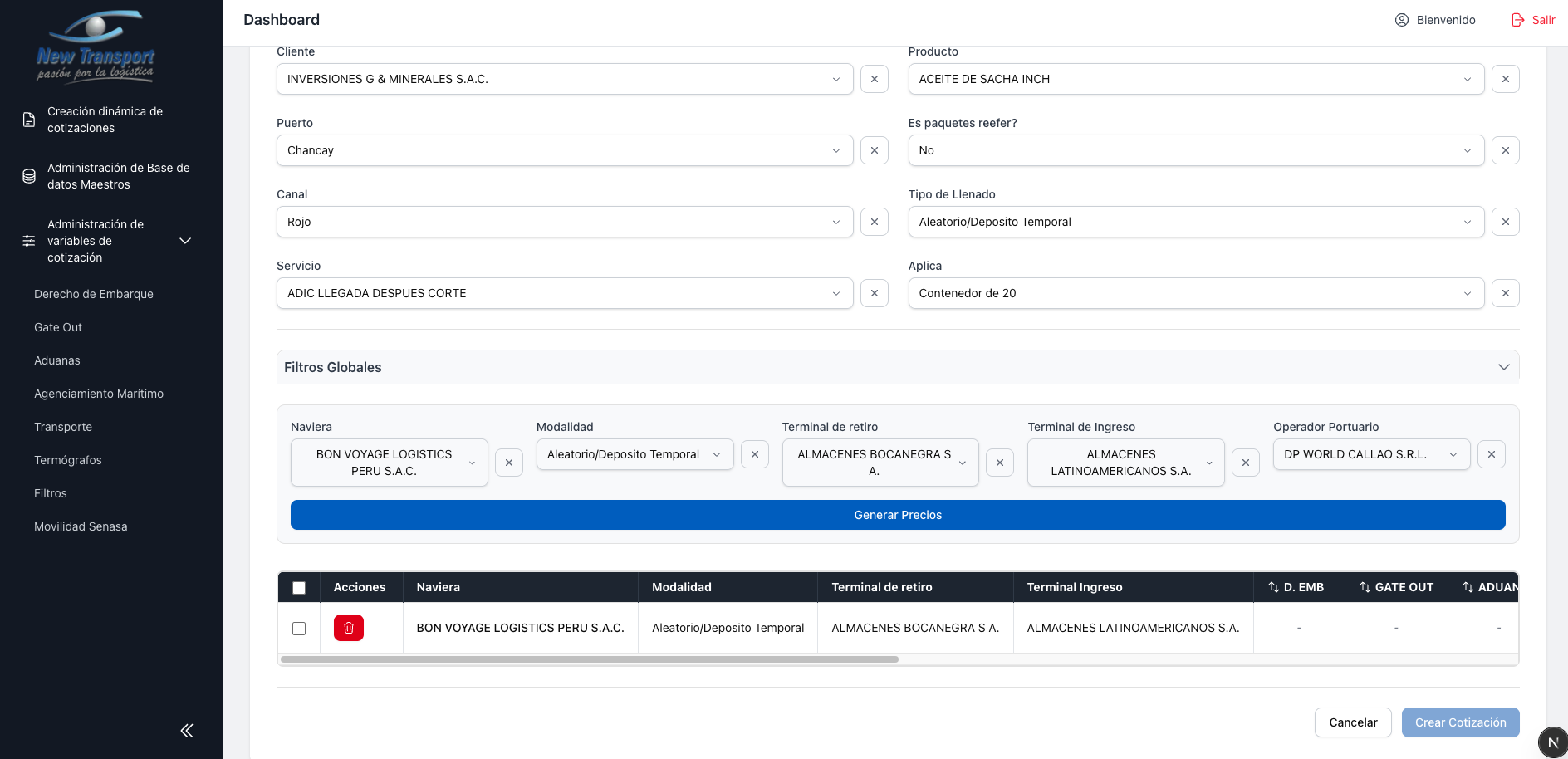This screenshot has width=1568, height=759.
Task: Tick the checkbox for the BON VOYAGE row
Action: point(299,629)
